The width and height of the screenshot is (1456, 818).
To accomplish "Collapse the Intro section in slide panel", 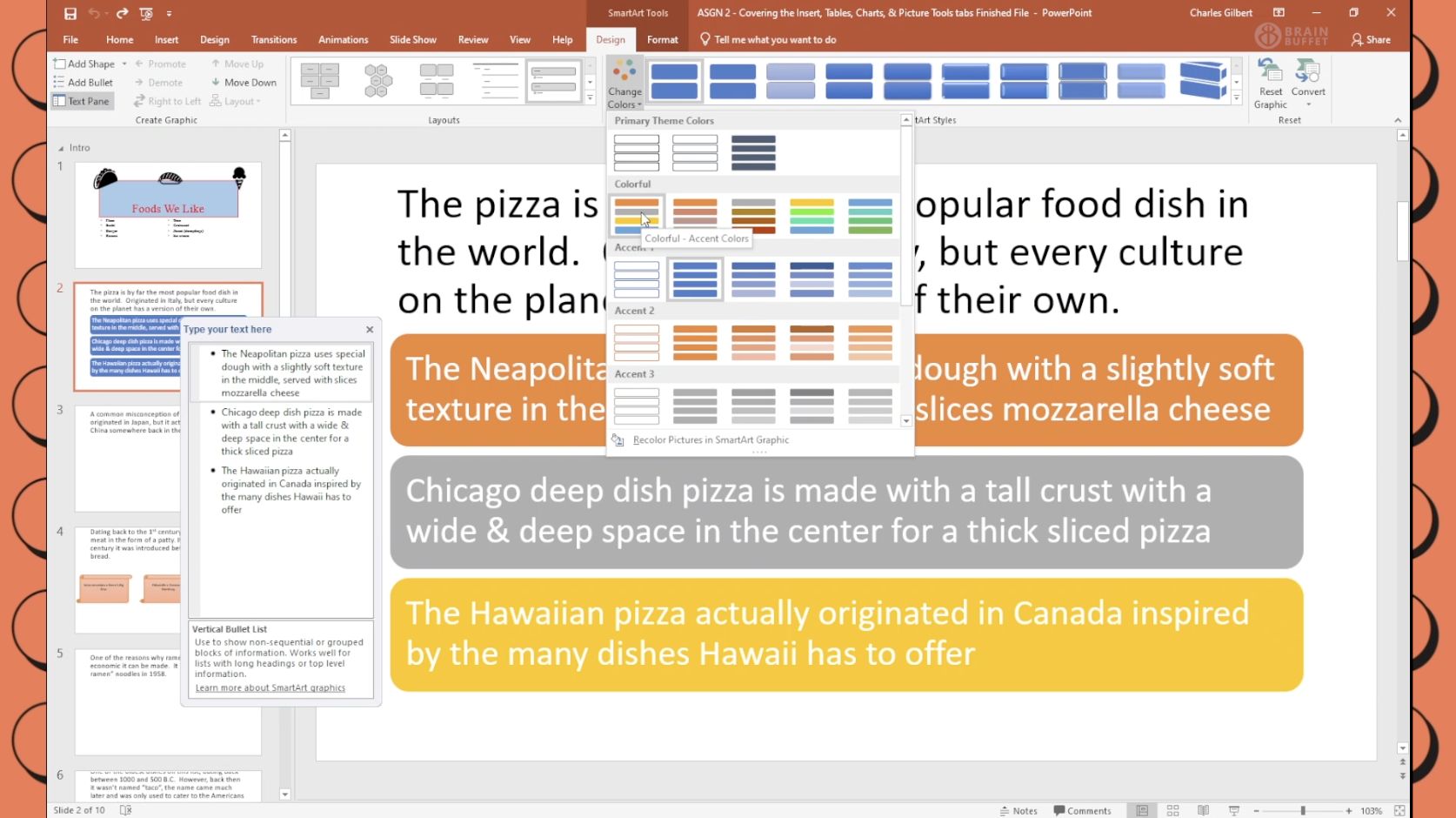I will point(61,148).
